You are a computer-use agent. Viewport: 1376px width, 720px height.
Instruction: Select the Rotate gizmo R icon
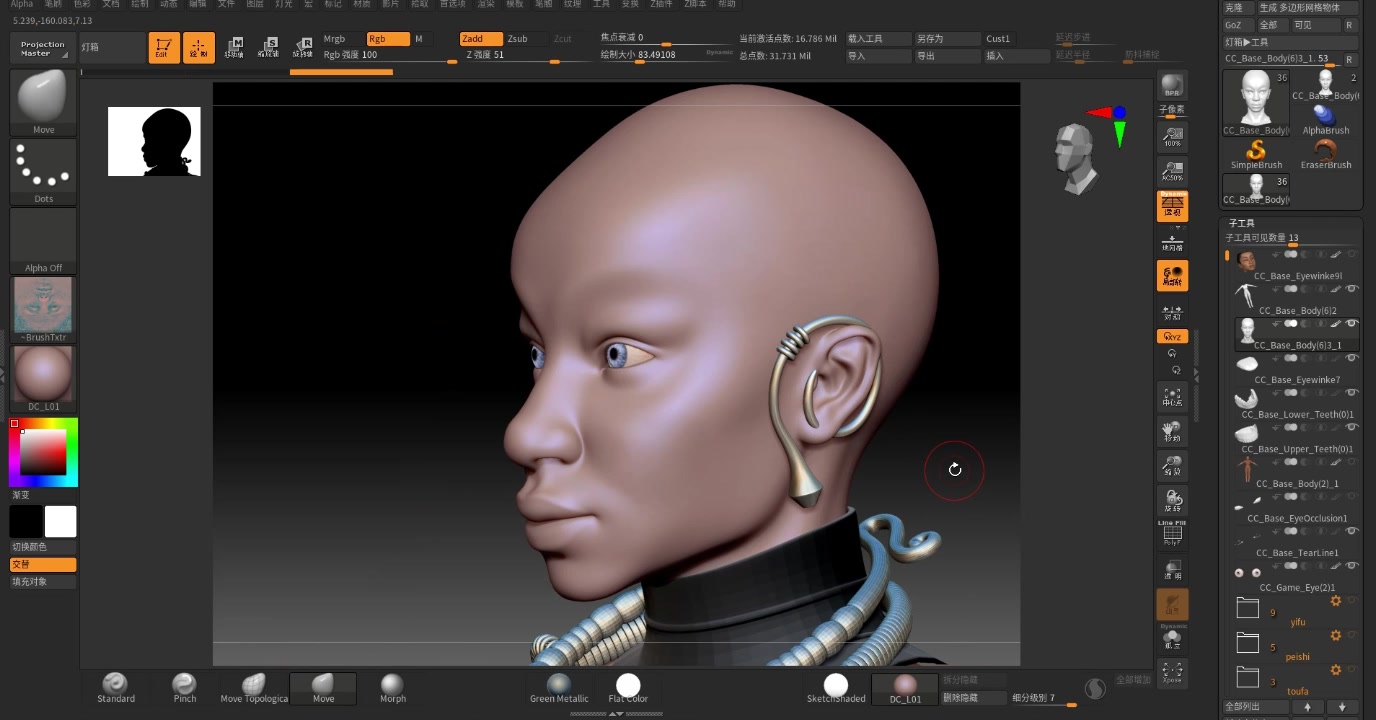click(x=302, y=48)
